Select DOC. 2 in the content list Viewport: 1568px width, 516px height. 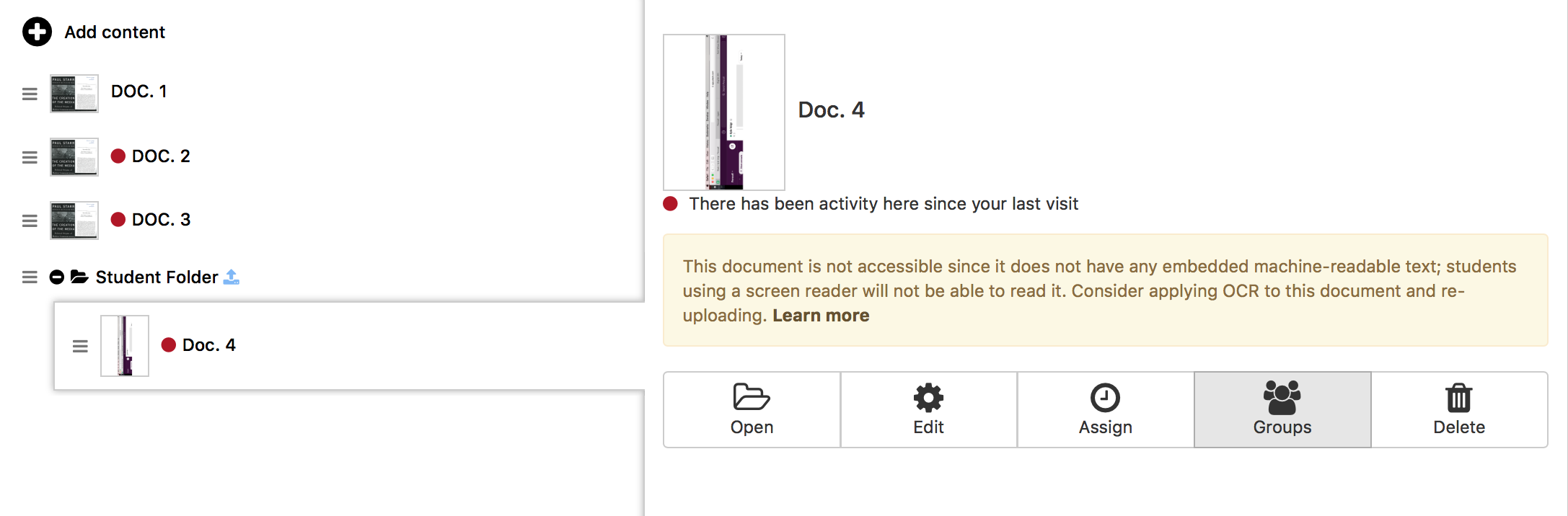(160, 156)
